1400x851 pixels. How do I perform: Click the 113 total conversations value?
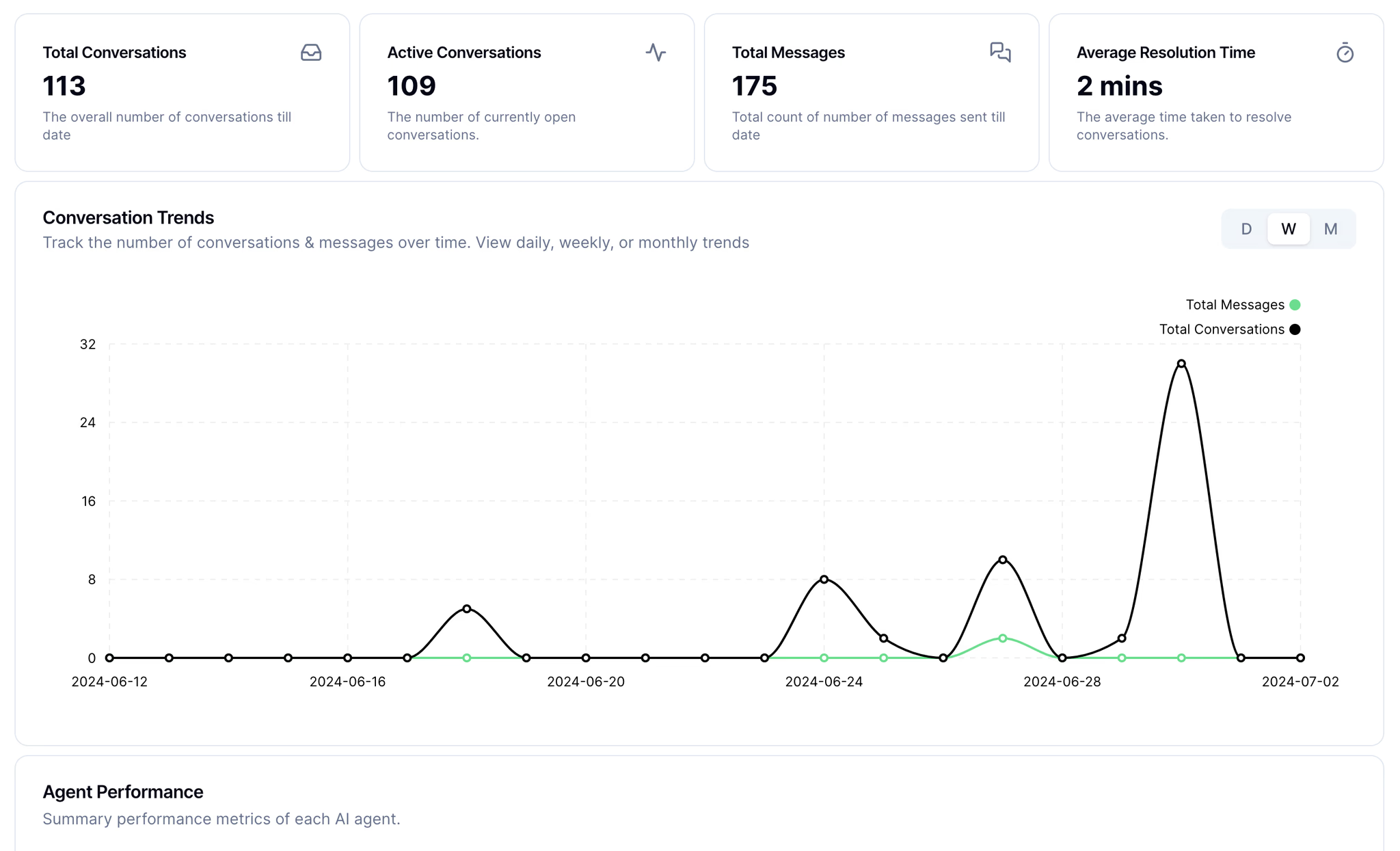pos(64,86)
